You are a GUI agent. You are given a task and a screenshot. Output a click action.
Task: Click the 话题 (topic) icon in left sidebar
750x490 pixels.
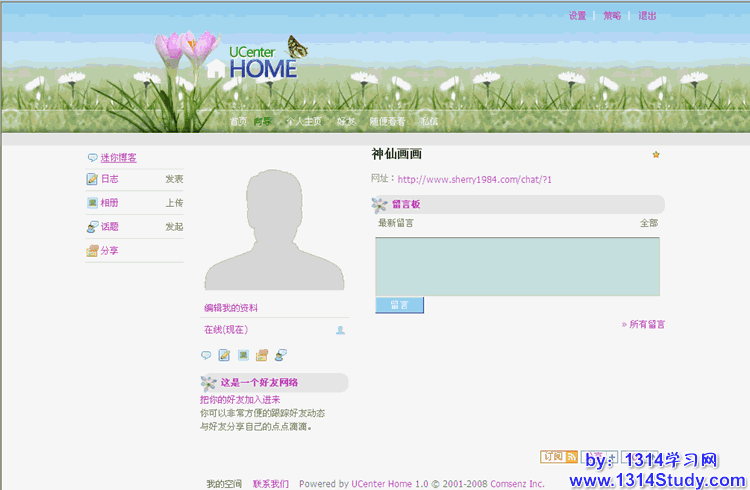pyautogui.click(x=92, y=227)
